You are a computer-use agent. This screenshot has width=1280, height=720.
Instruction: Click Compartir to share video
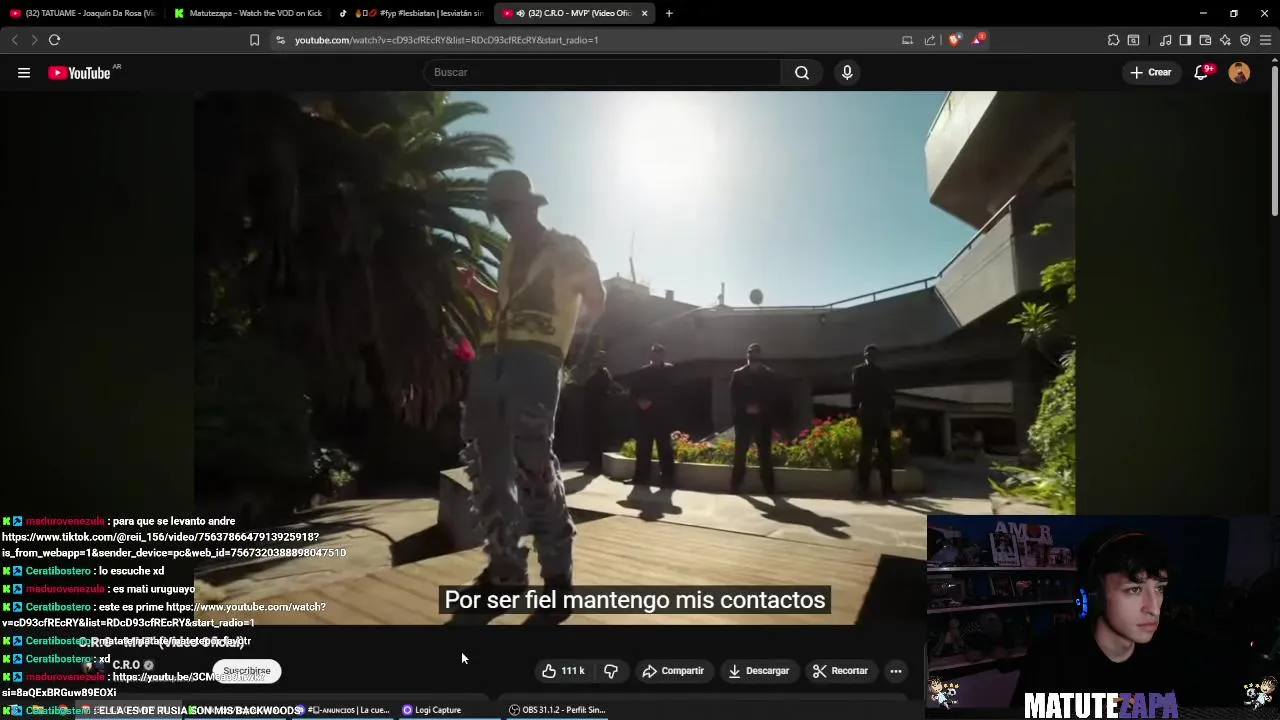pos(673,671)
